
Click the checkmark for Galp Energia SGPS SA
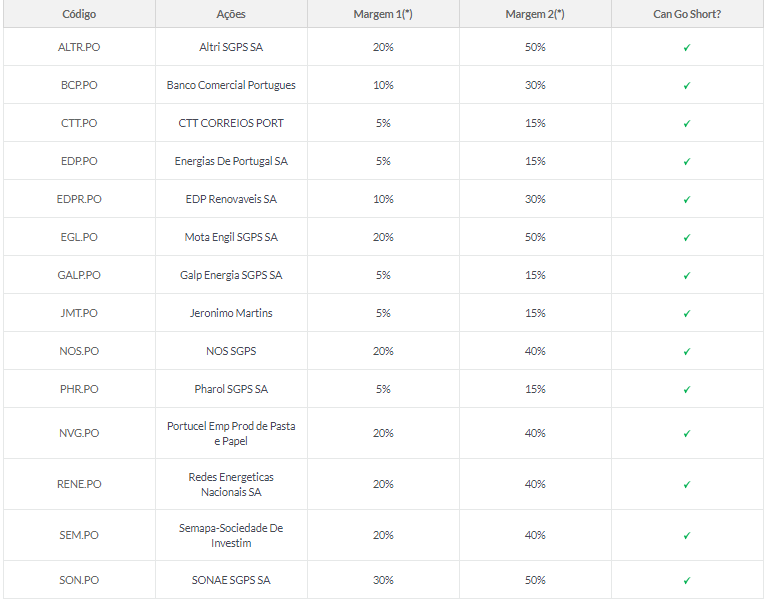click(687, 276)
